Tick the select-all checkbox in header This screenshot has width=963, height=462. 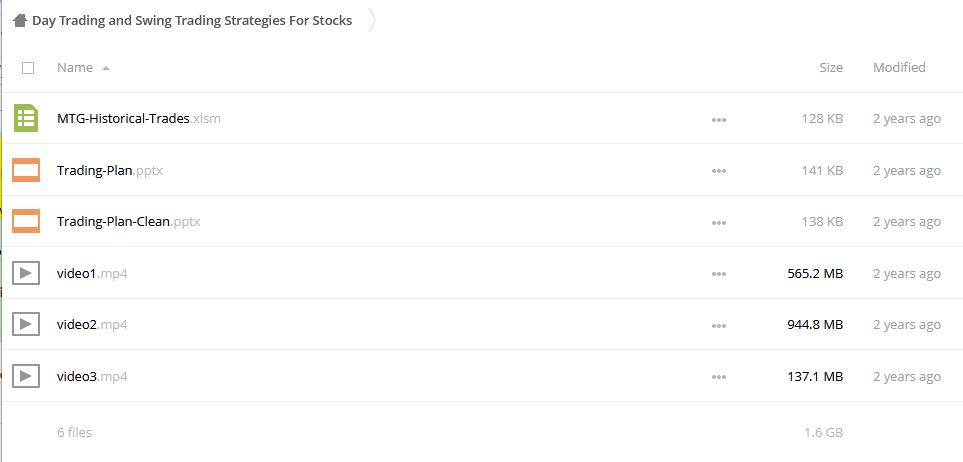pos(28,68)
